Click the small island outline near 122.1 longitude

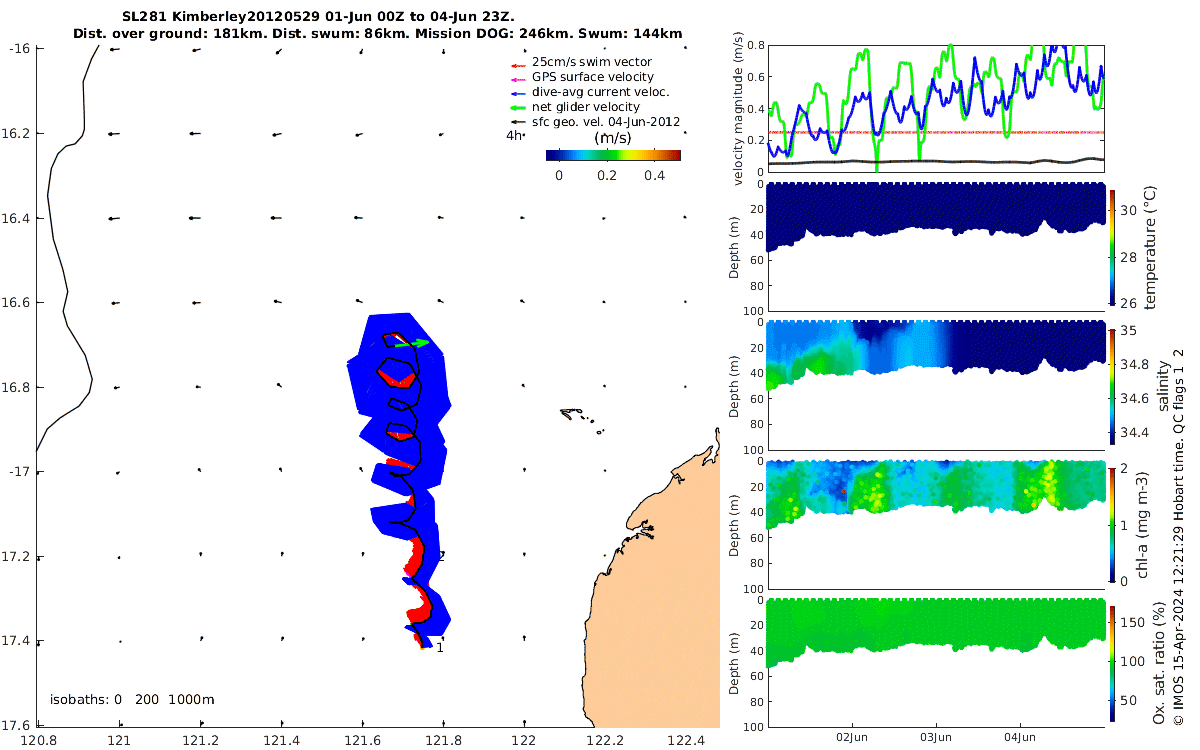(572, 413)
